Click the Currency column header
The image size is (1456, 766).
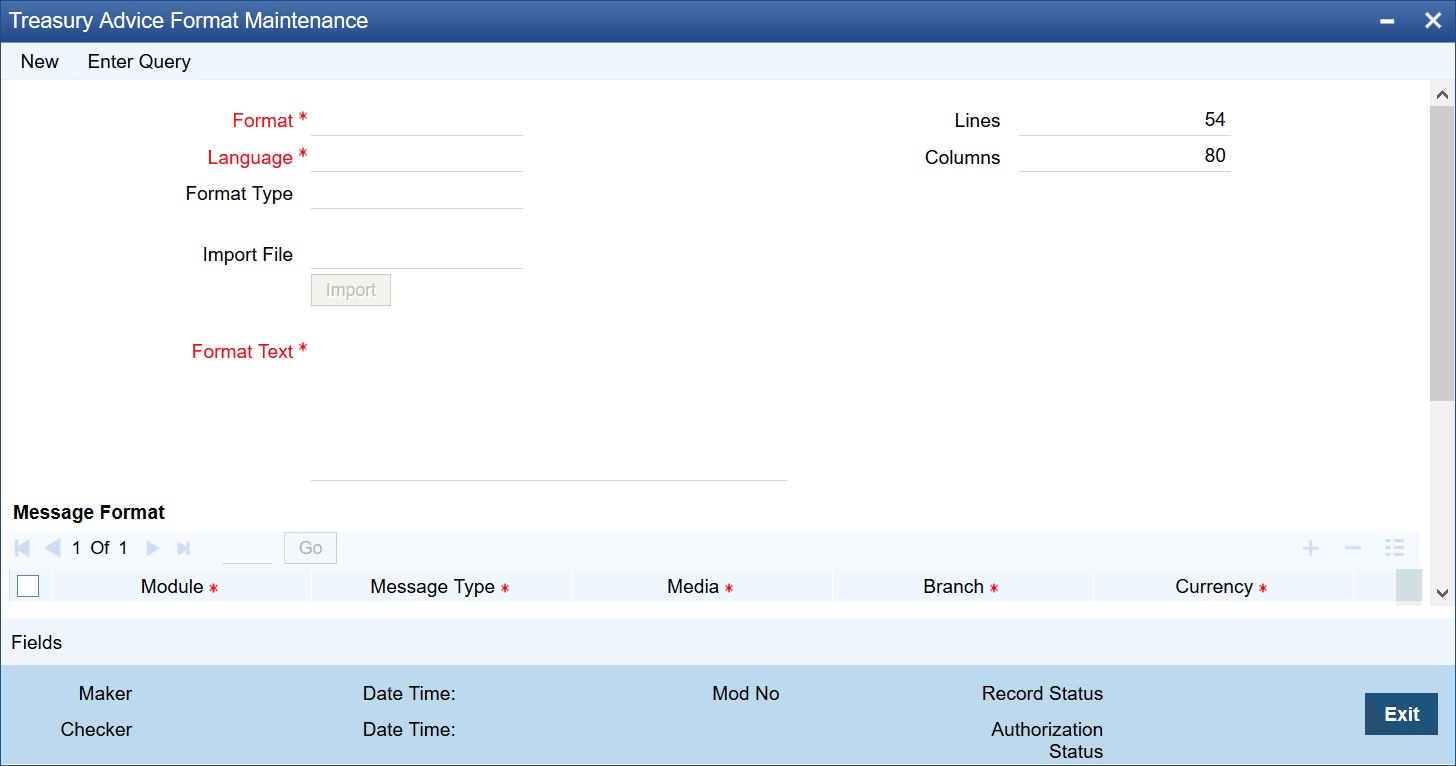tap(1223, 587)
